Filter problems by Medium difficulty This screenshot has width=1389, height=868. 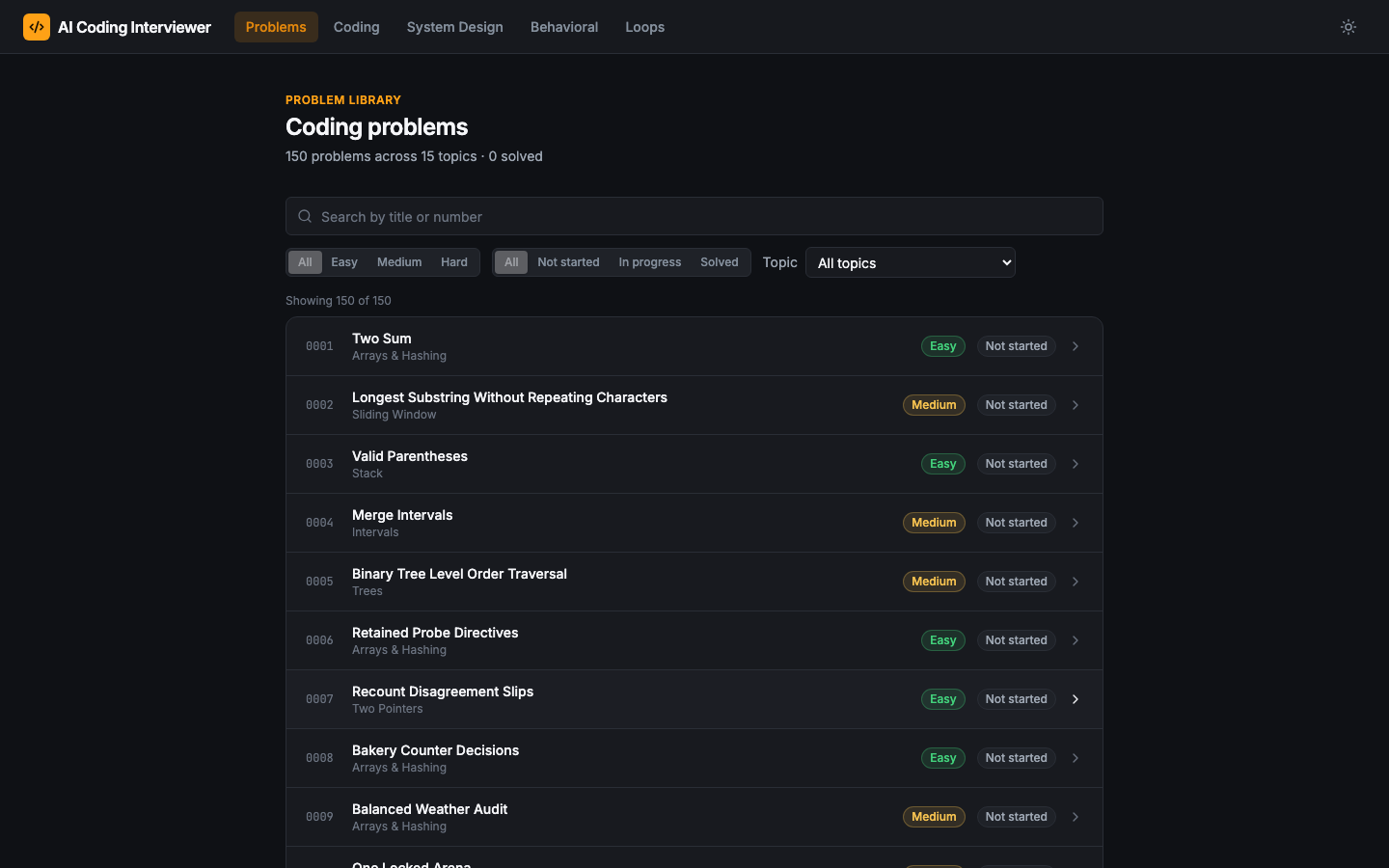399,262
